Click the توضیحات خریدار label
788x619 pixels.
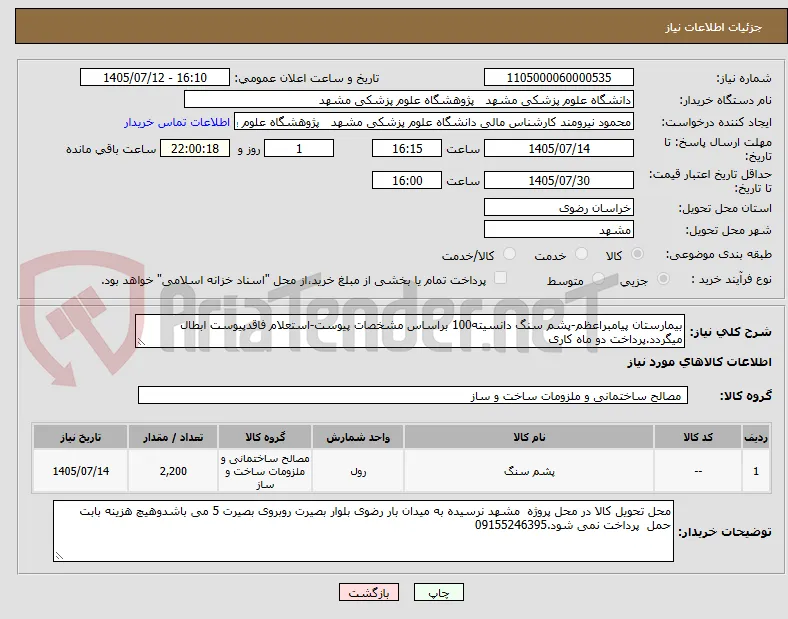tap(725, 532)
